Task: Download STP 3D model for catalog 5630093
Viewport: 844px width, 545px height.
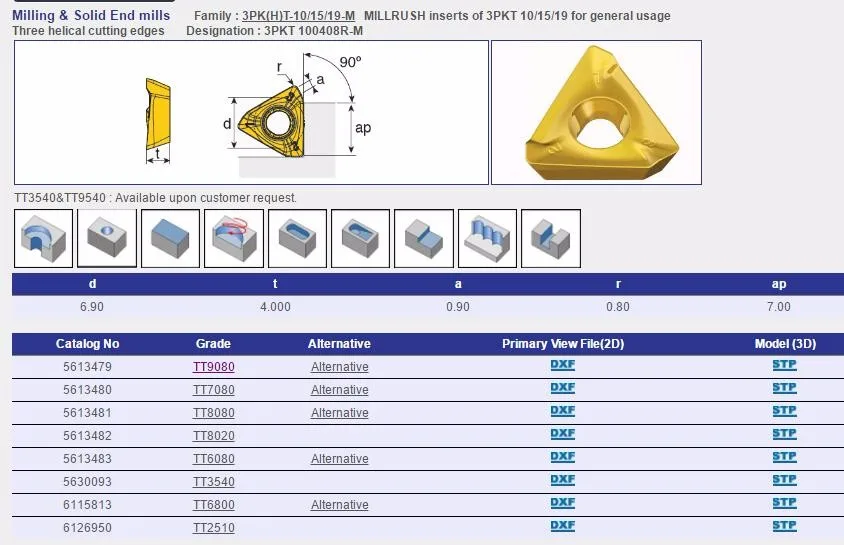Action: (784, 480)
